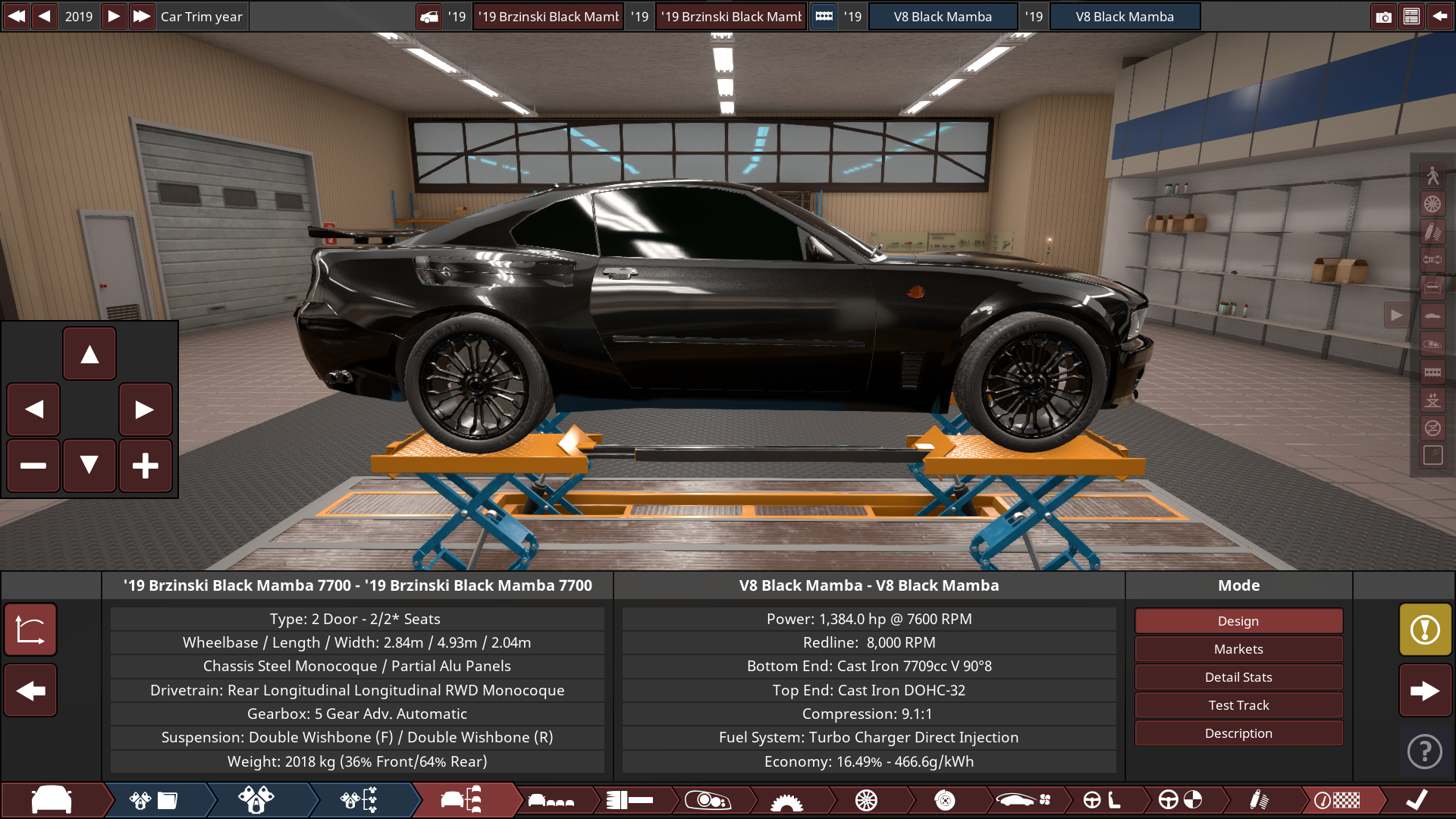The height and width of the screenshot is (819, 1456).
Task: Click the reset view icon above left arrow
Action: pyautogui.click(x=30, y=629)
